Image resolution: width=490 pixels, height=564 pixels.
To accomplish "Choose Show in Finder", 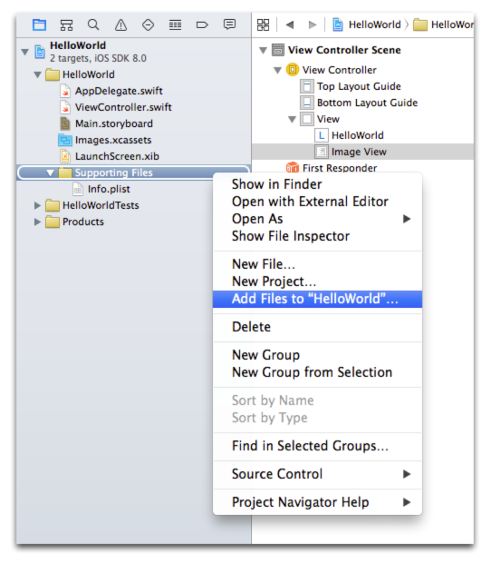I will point(277,184).
